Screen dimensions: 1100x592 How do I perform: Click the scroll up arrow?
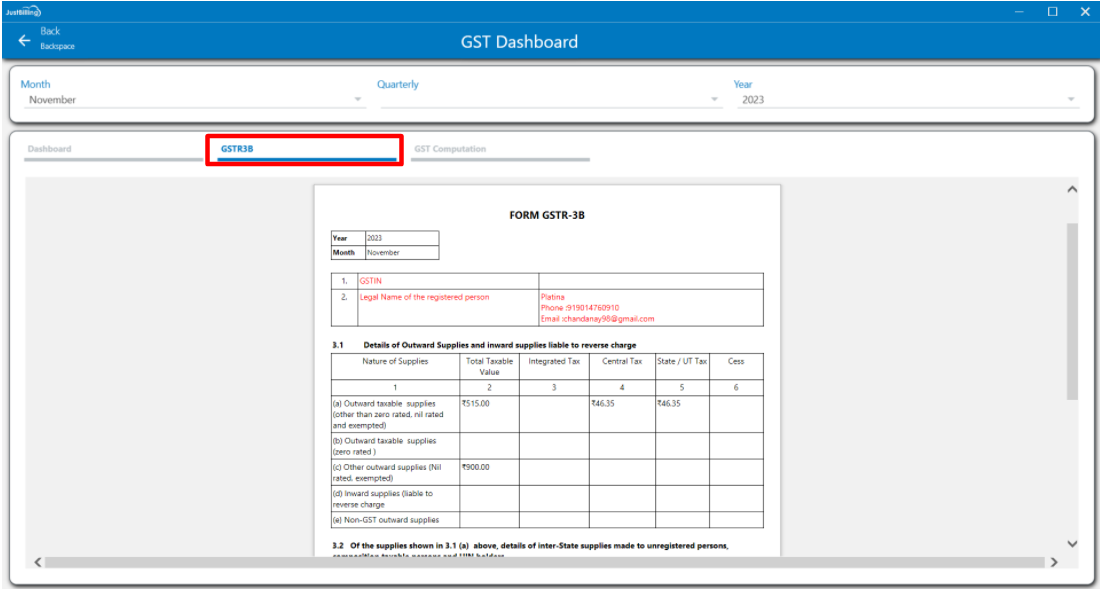(x=1072, y=189)
